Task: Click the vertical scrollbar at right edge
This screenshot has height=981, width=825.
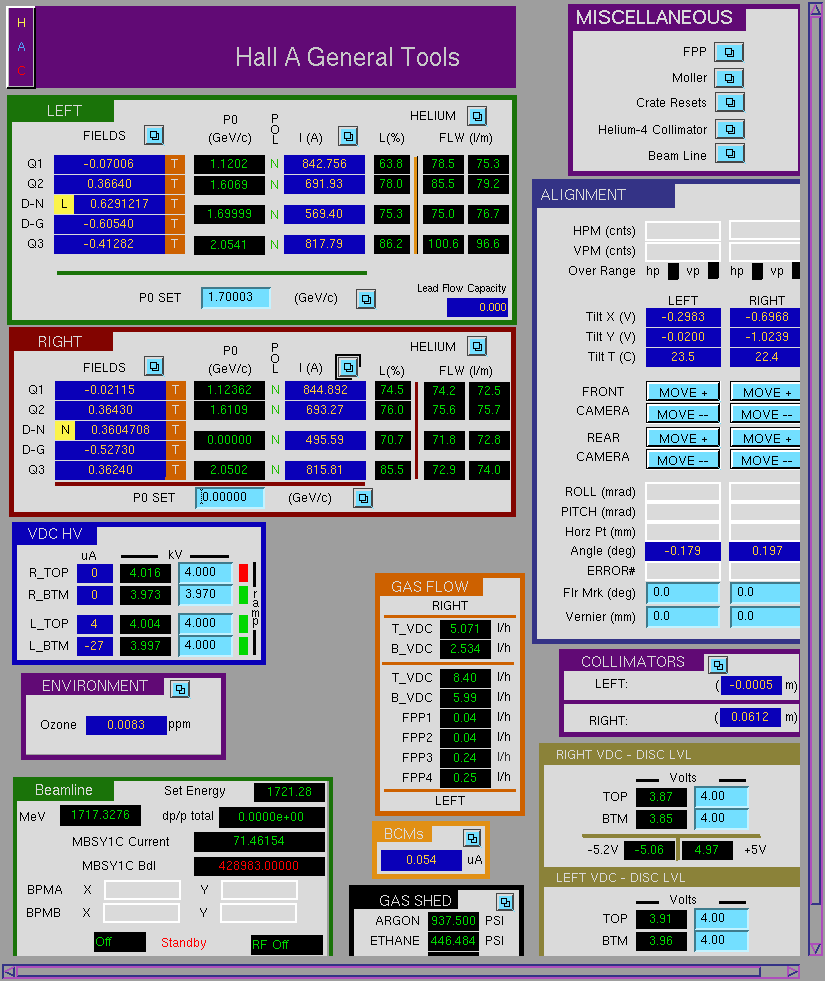Action: point(815,479)
